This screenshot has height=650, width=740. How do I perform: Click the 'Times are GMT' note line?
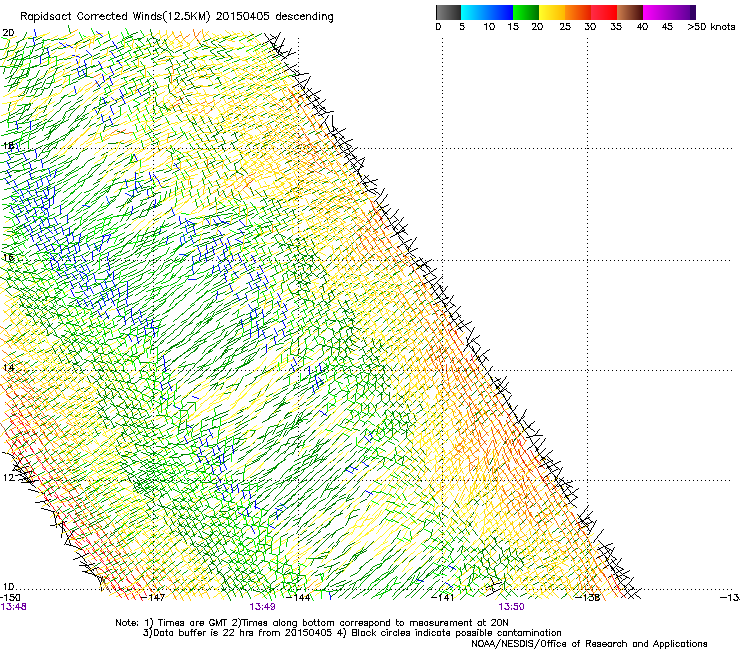point(312,623)
